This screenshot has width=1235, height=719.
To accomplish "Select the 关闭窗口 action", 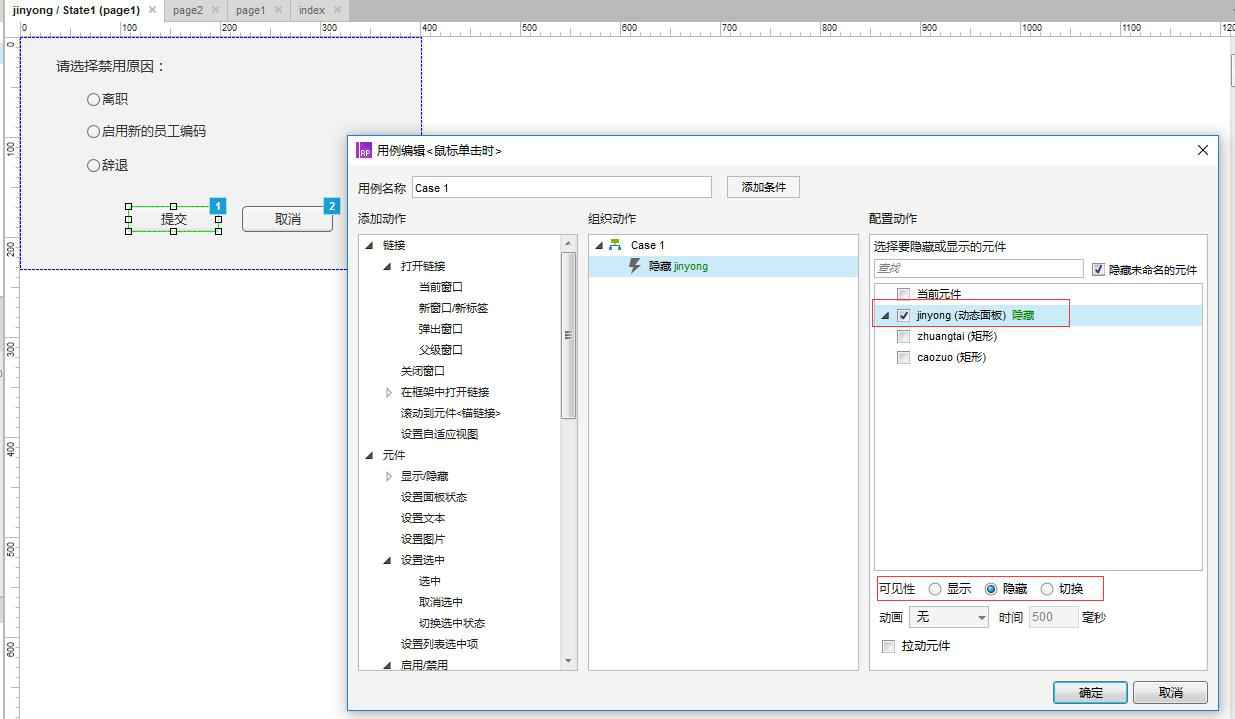I will [x=422, y=371].
